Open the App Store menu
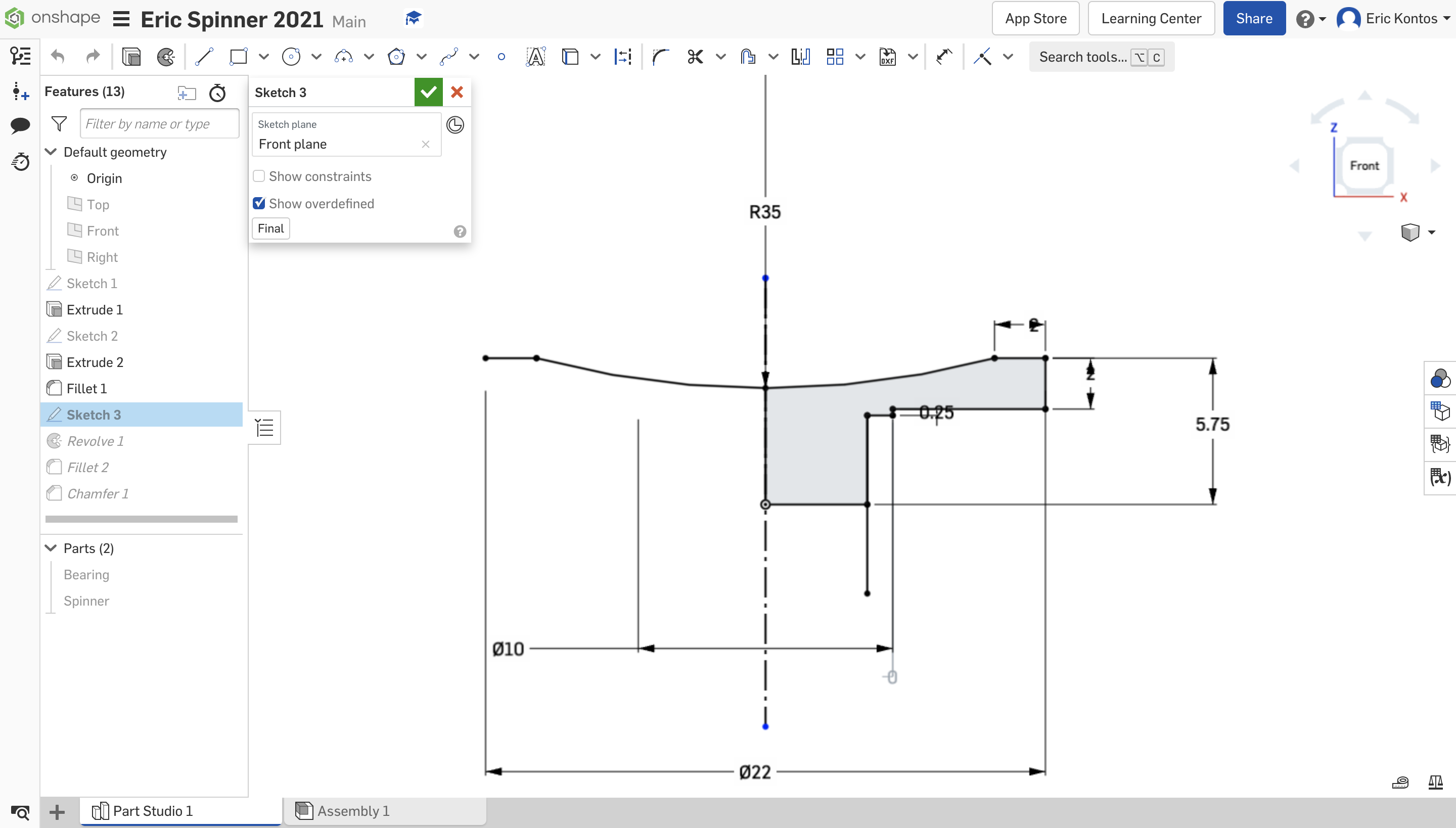 point(1036,18)
